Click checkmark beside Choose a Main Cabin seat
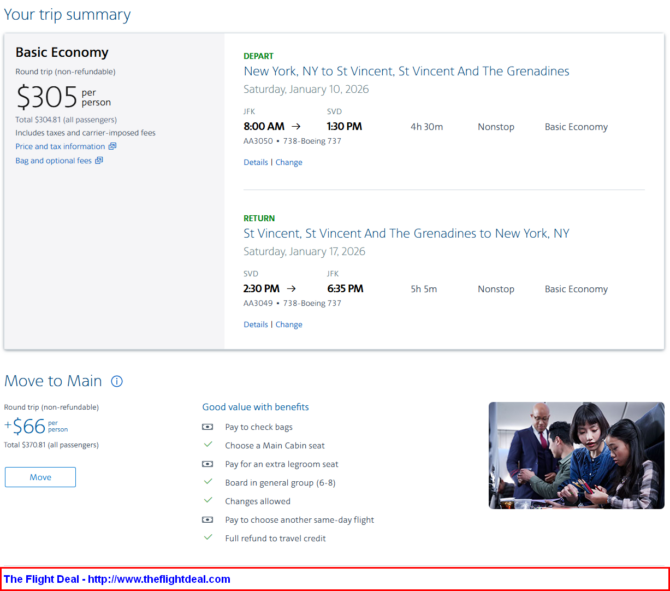Image resolution: width=670 pixels, height=591 pixels. click(x=208, y=444)
